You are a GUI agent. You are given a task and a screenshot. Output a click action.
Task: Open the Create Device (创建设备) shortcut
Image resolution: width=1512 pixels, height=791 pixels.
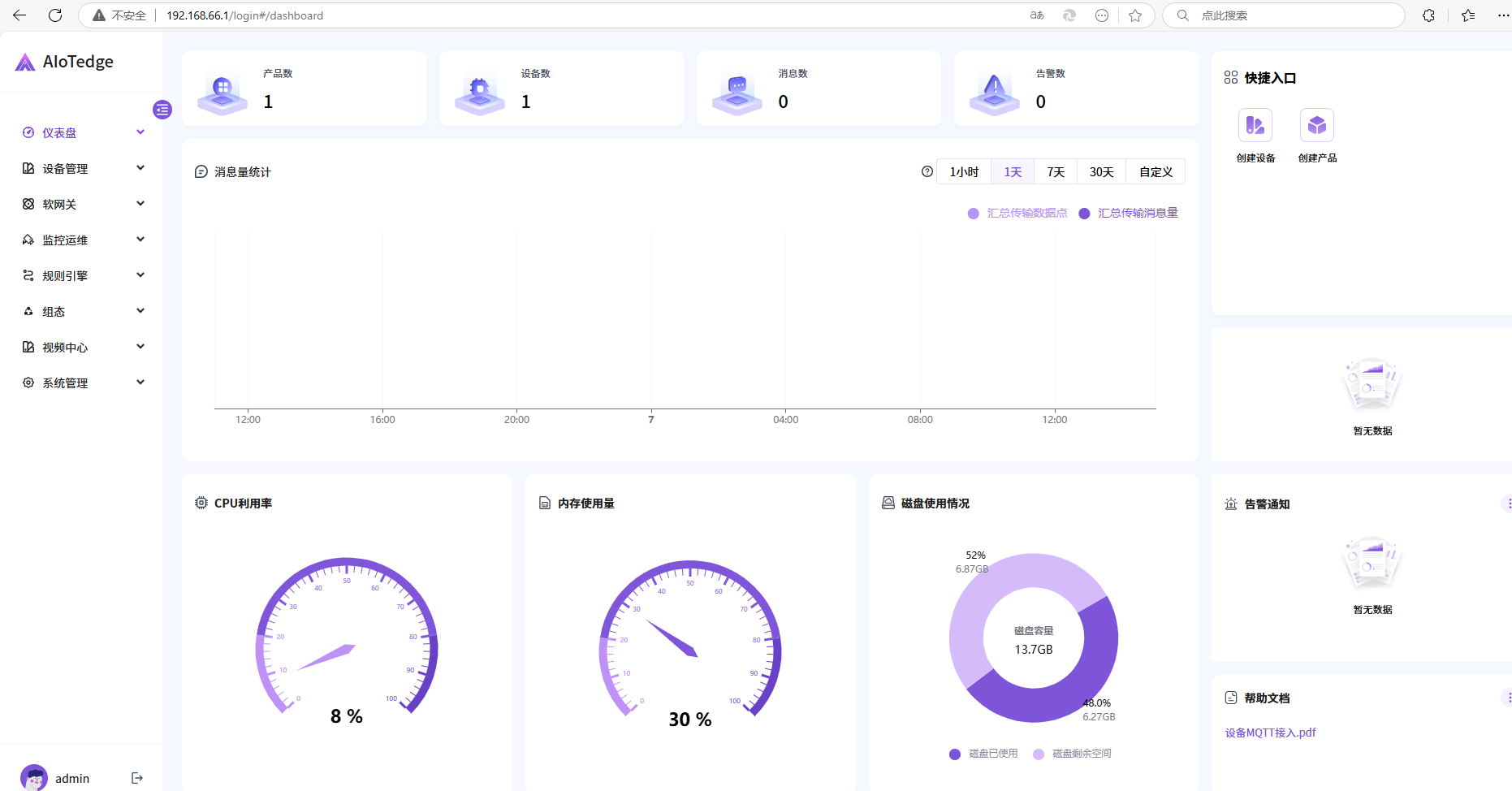pos(1255,126)
